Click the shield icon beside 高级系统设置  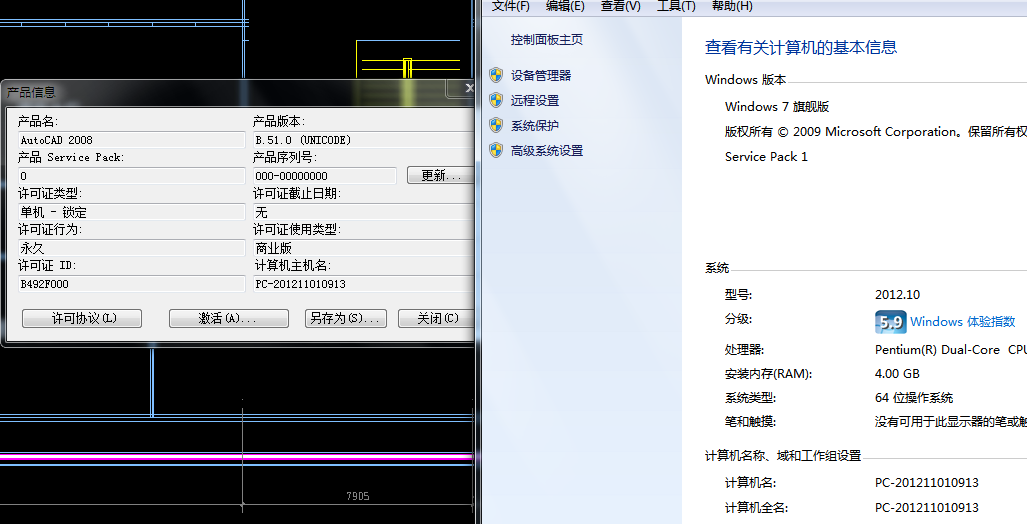[496, 151]
